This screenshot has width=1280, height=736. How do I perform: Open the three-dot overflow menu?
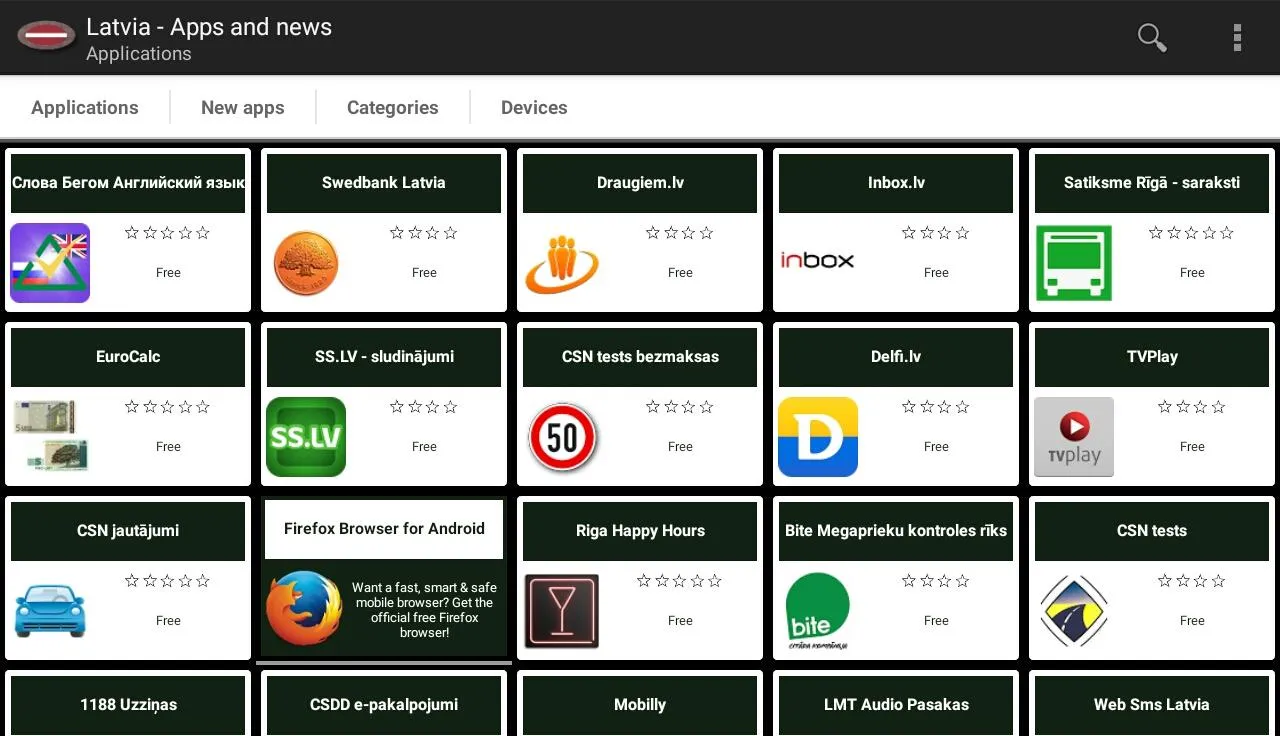(1237, 38)
